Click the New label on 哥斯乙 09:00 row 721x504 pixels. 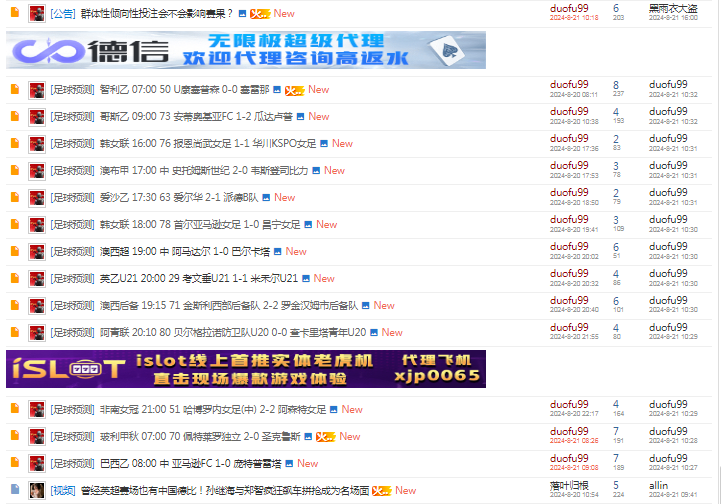(x=319, y=117)
